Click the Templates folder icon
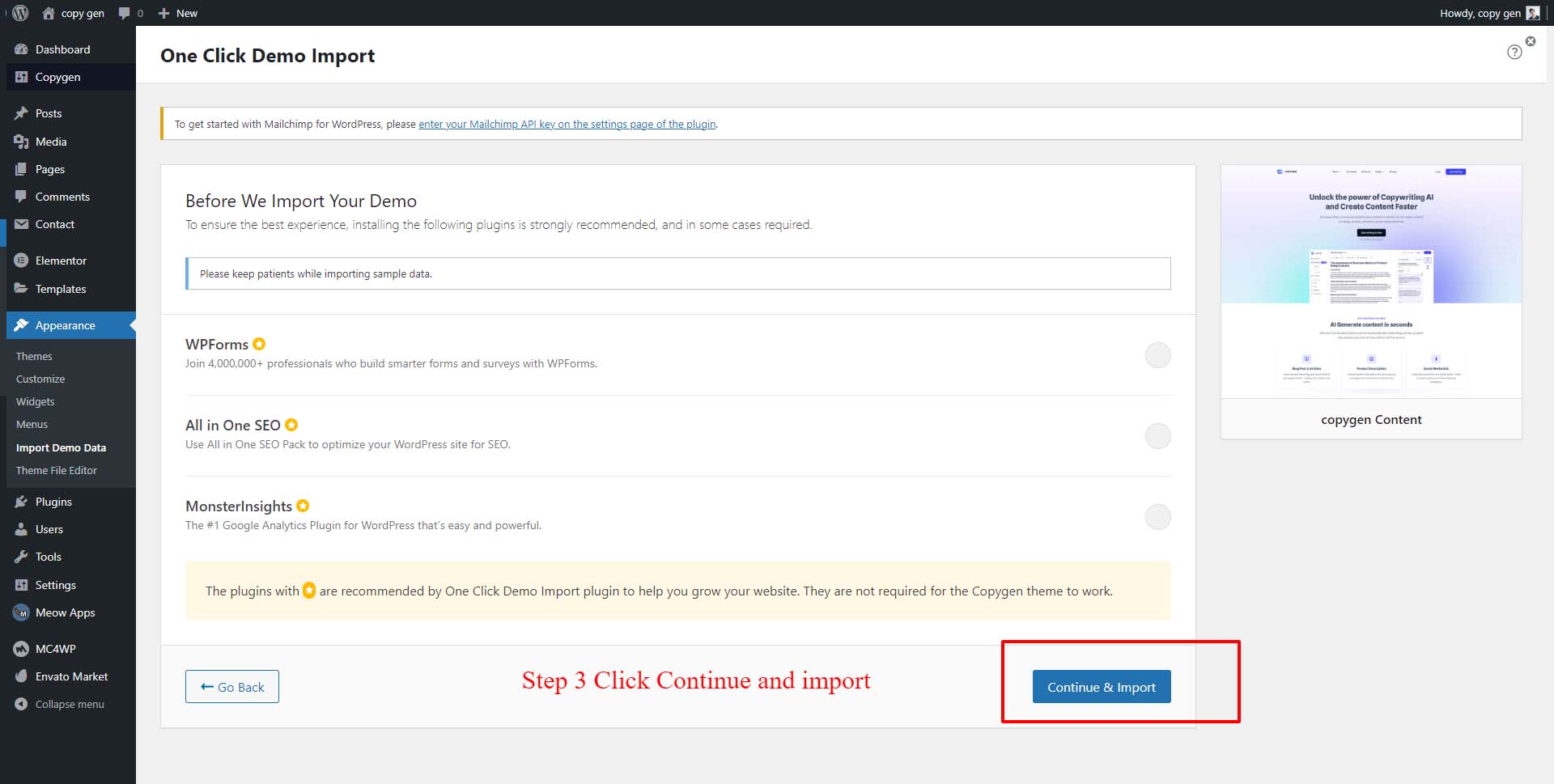 point(21,289)
